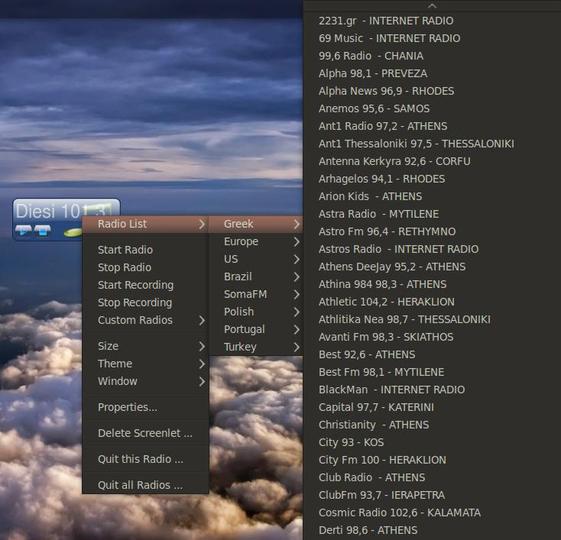Image resolution: width=561 pixels, height=540 pixels.
Task: Select 99,6 Radio - CHANIA
Action: [x=432, y=56]
